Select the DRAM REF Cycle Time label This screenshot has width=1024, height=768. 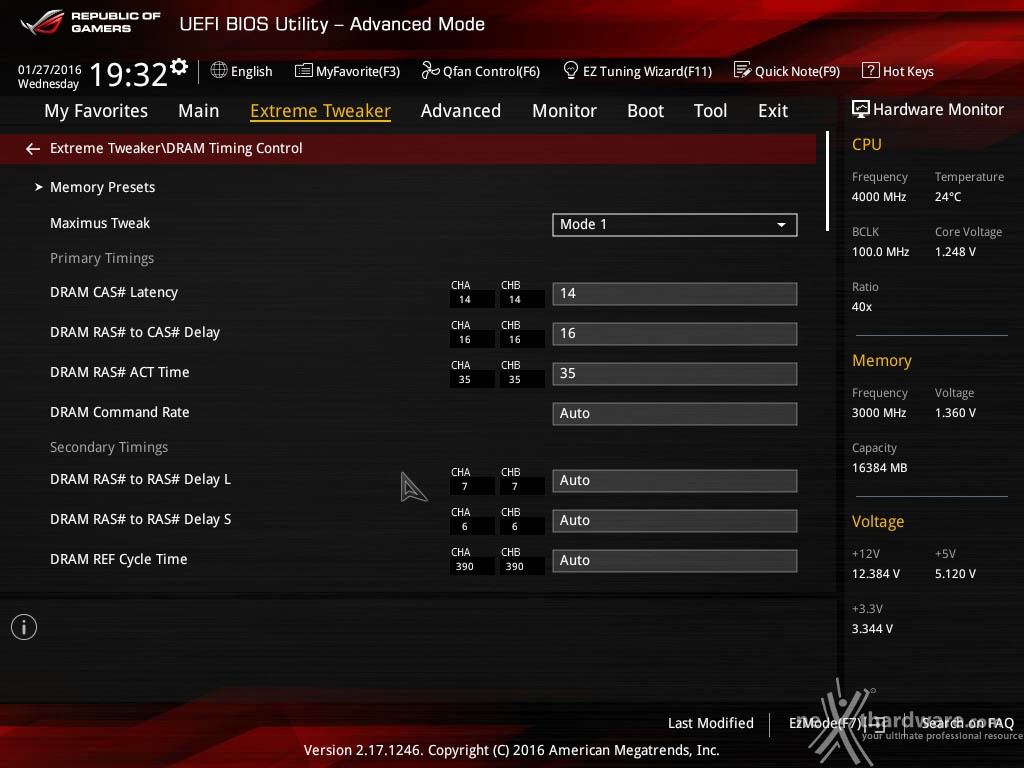[118, 559]
